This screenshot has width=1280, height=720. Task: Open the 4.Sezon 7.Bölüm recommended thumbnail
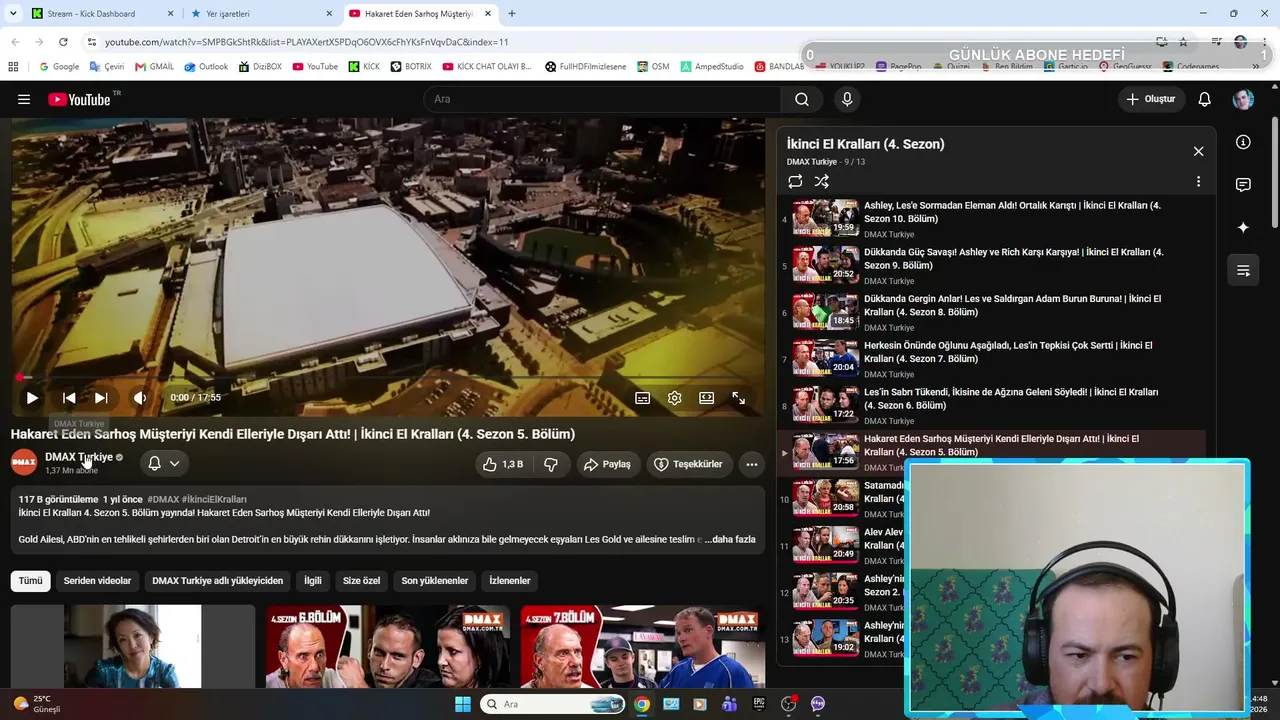pos(643,647)
